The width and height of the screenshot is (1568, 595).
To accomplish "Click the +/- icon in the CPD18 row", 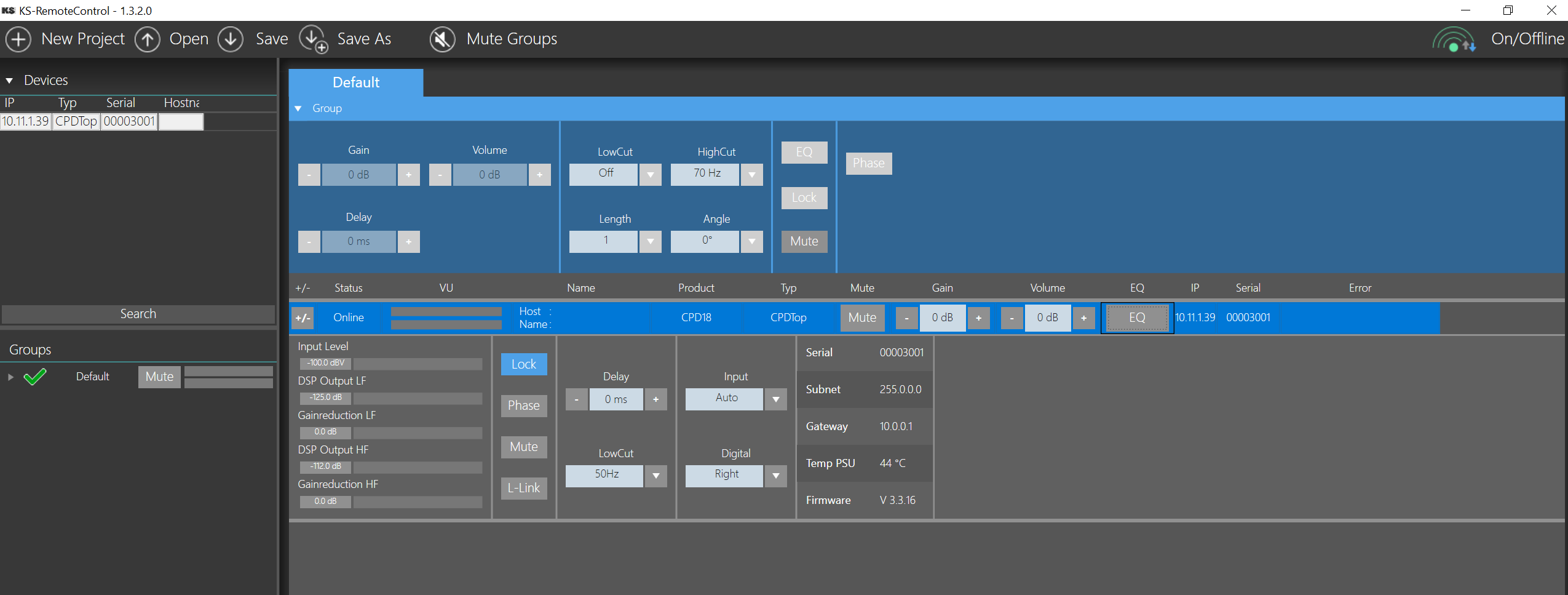I will 303,318.
